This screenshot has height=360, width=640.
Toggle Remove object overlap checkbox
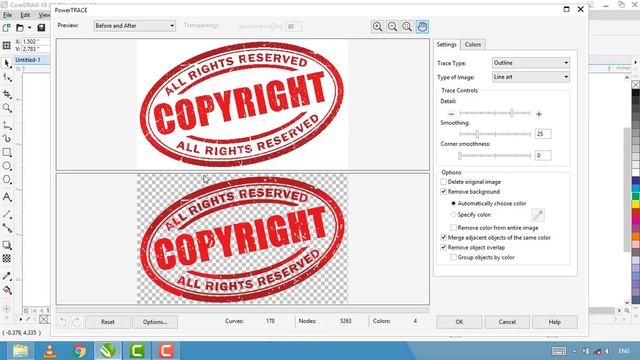point(444,247)
